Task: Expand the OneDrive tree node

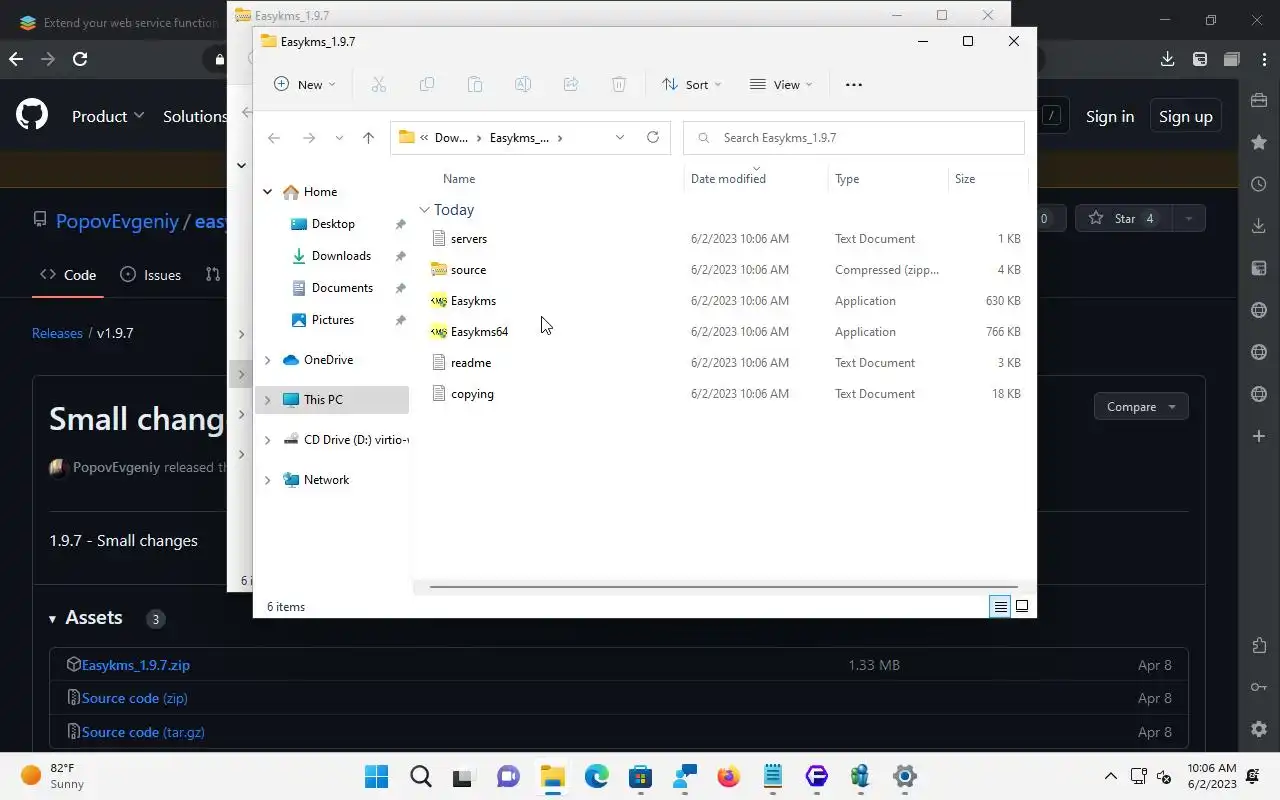Action: pyautogui.click(x=267, y=360)
